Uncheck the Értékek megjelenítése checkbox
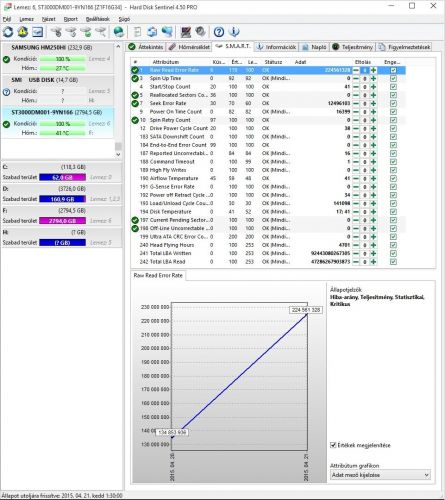The image size is (445, 500). [x=333, y=445]
